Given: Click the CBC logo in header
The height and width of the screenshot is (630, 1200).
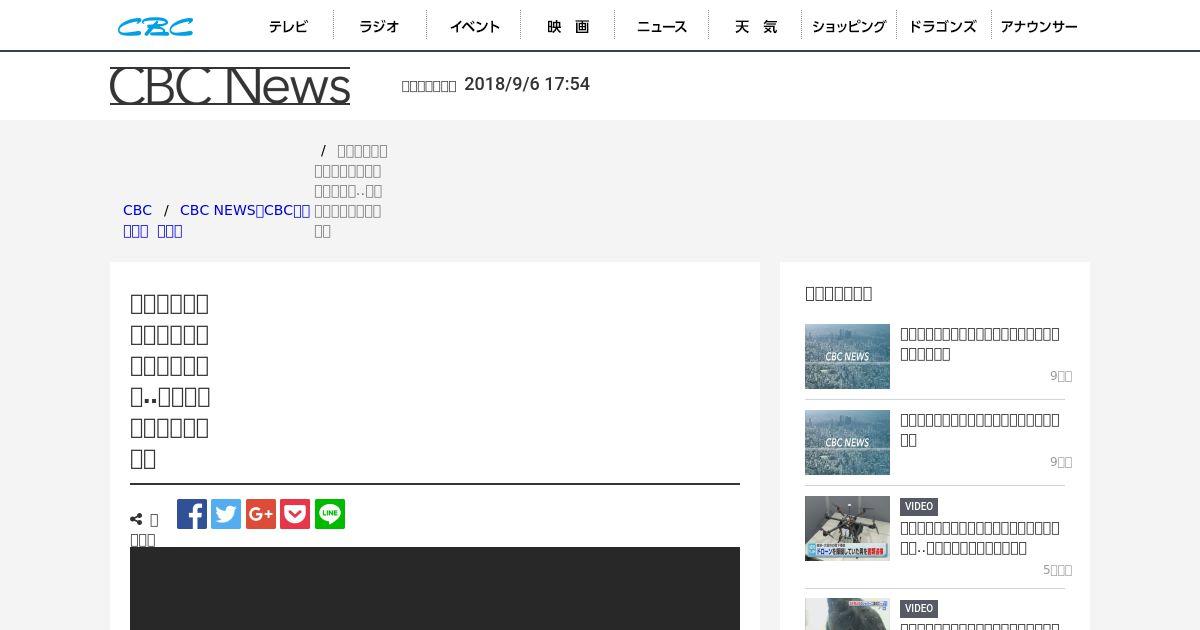Looking at the screenshot, I should coord(155,27).
